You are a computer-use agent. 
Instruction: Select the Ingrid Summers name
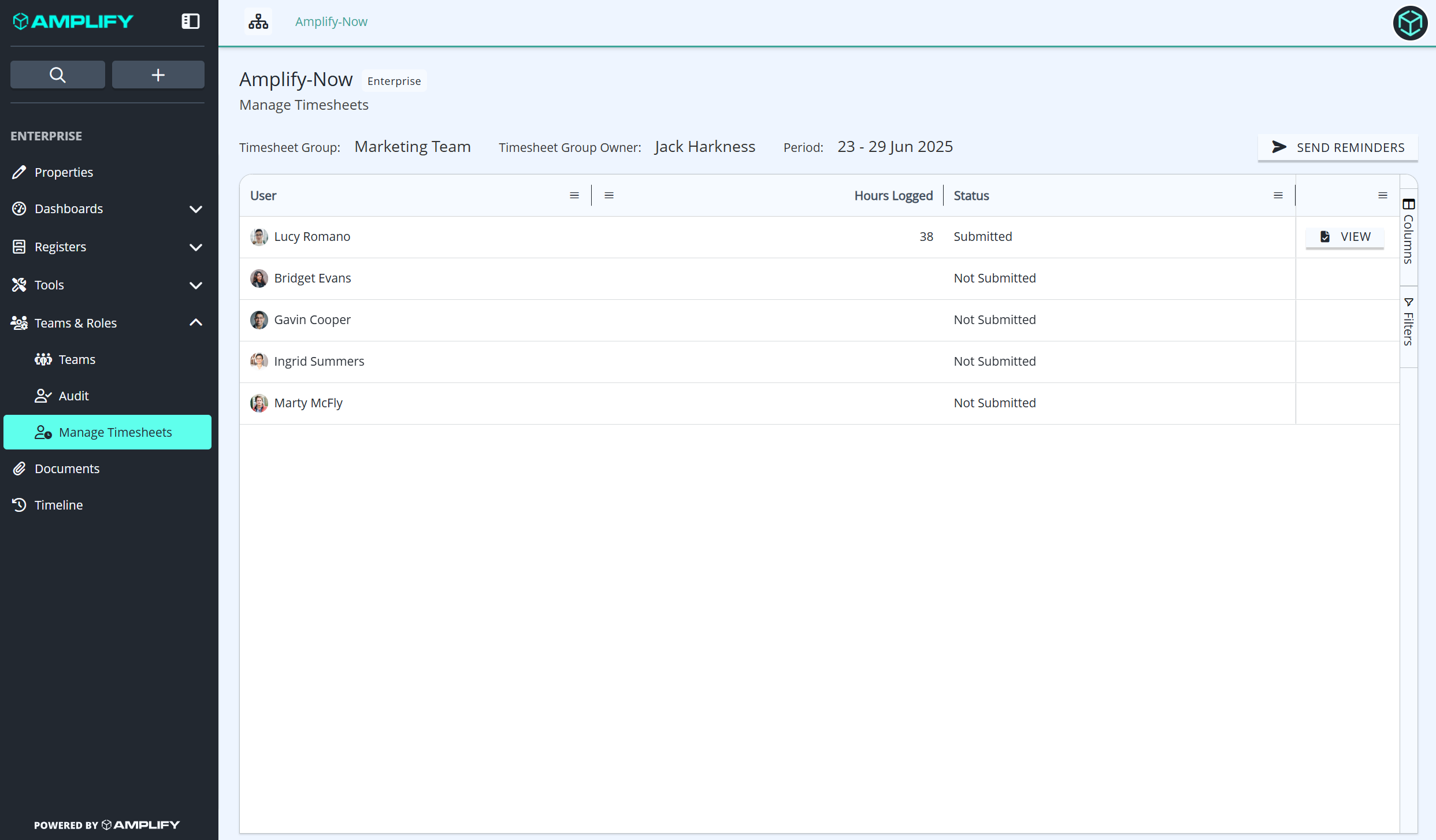pos(319,361)
